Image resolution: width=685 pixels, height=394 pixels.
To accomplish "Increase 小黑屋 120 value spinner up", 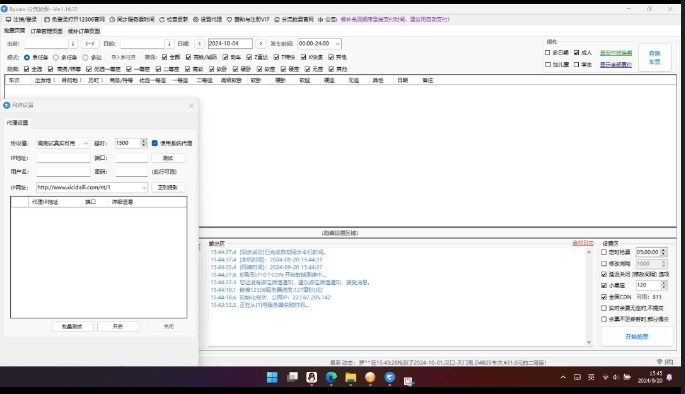I will [x=664, y=283].
